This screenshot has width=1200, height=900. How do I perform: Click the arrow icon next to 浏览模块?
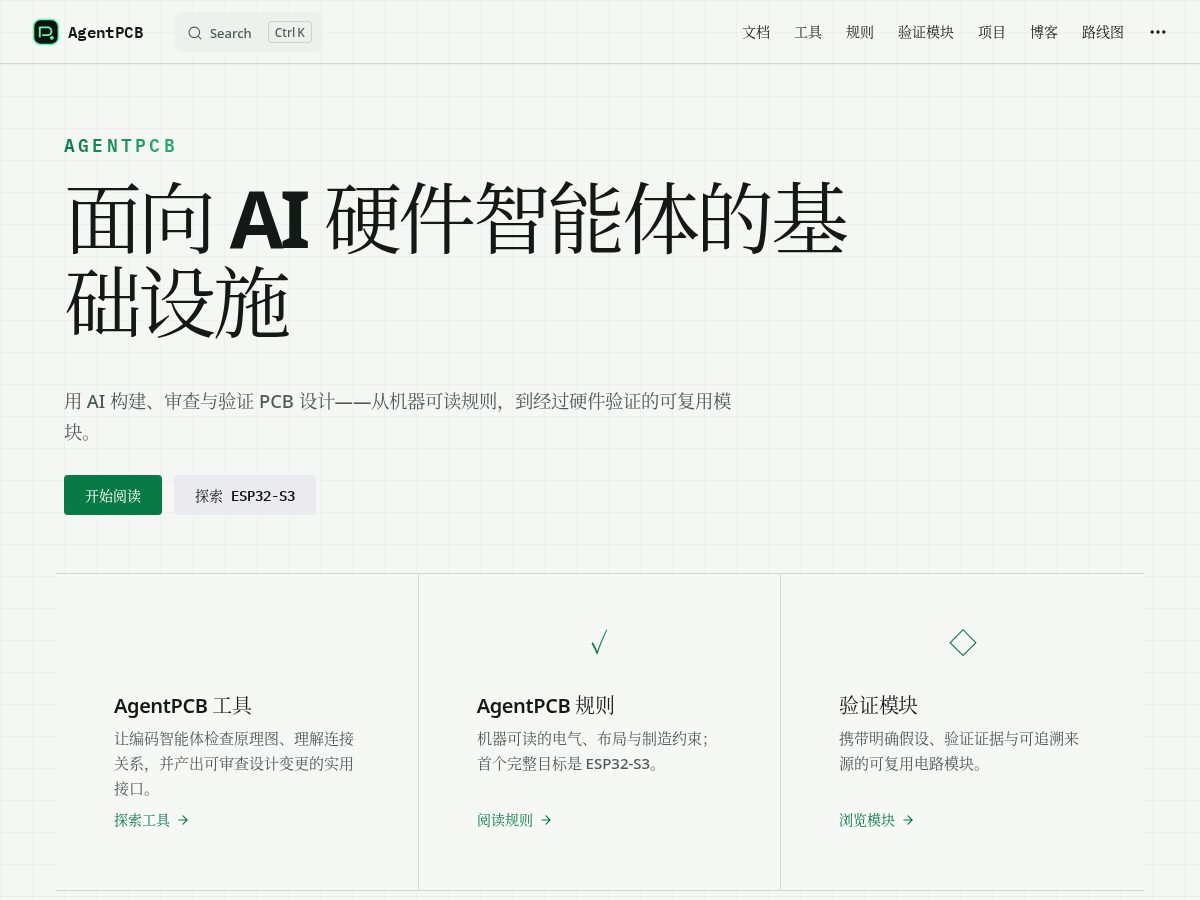click(908, 820)
